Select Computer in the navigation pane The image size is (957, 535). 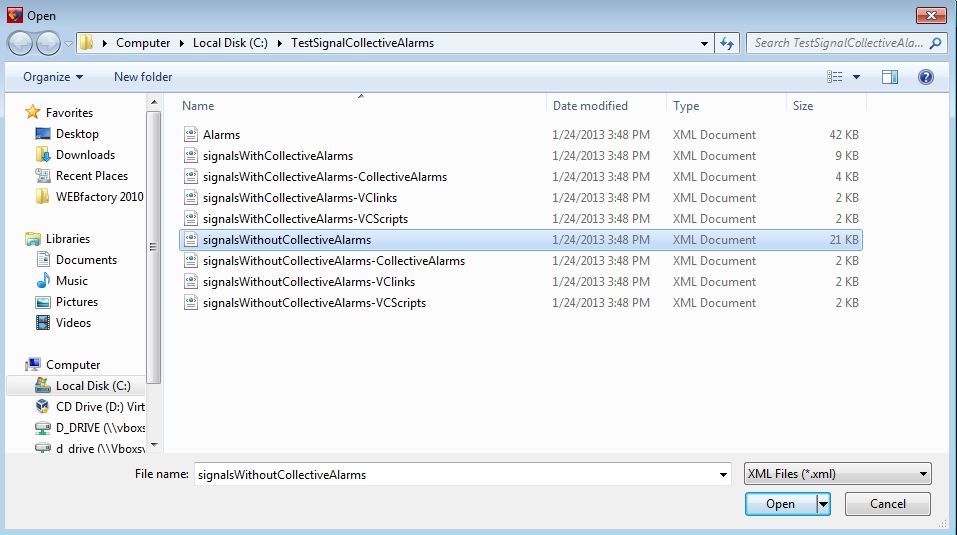[62, 365]
